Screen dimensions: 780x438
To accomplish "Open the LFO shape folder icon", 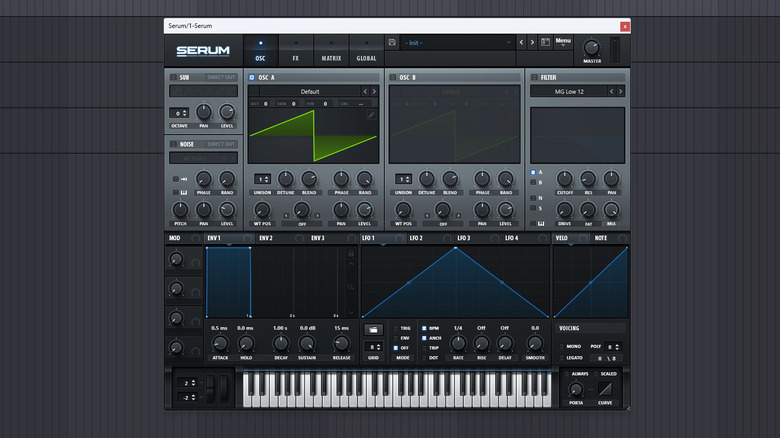I will tap(373, 329).
